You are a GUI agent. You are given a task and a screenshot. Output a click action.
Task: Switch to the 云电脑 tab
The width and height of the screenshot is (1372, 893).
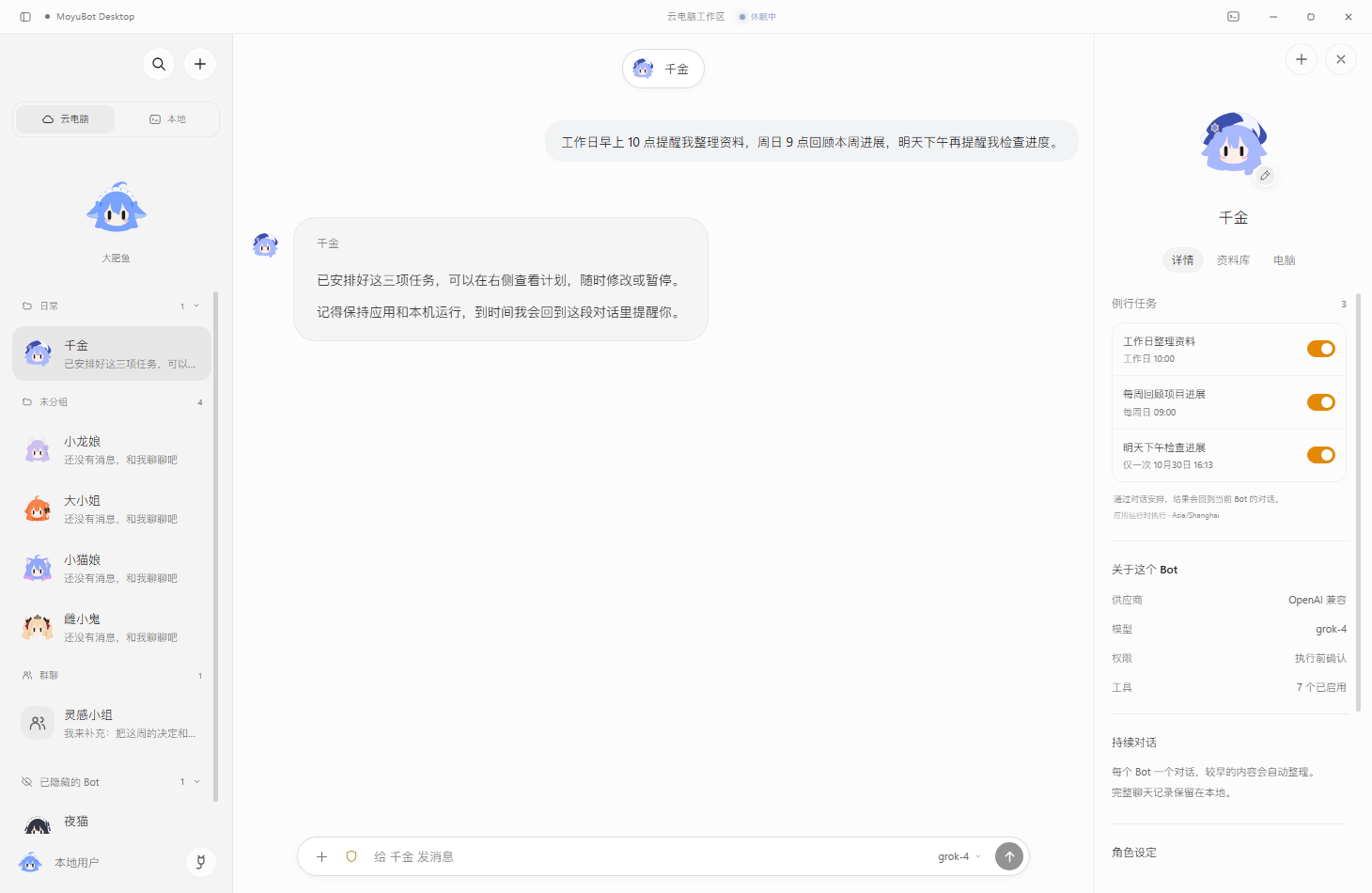click(66, 119)
